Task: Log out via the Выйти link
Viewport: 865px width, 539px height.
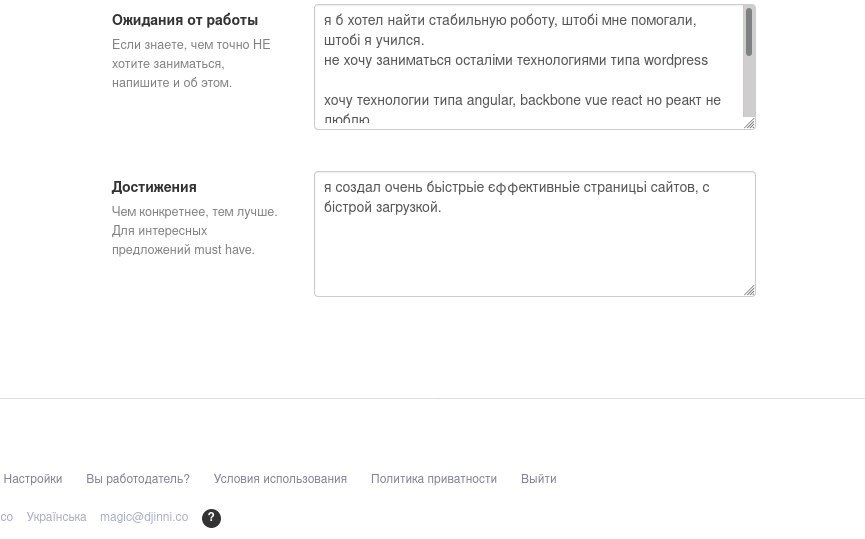Action: tap(538, 479)
